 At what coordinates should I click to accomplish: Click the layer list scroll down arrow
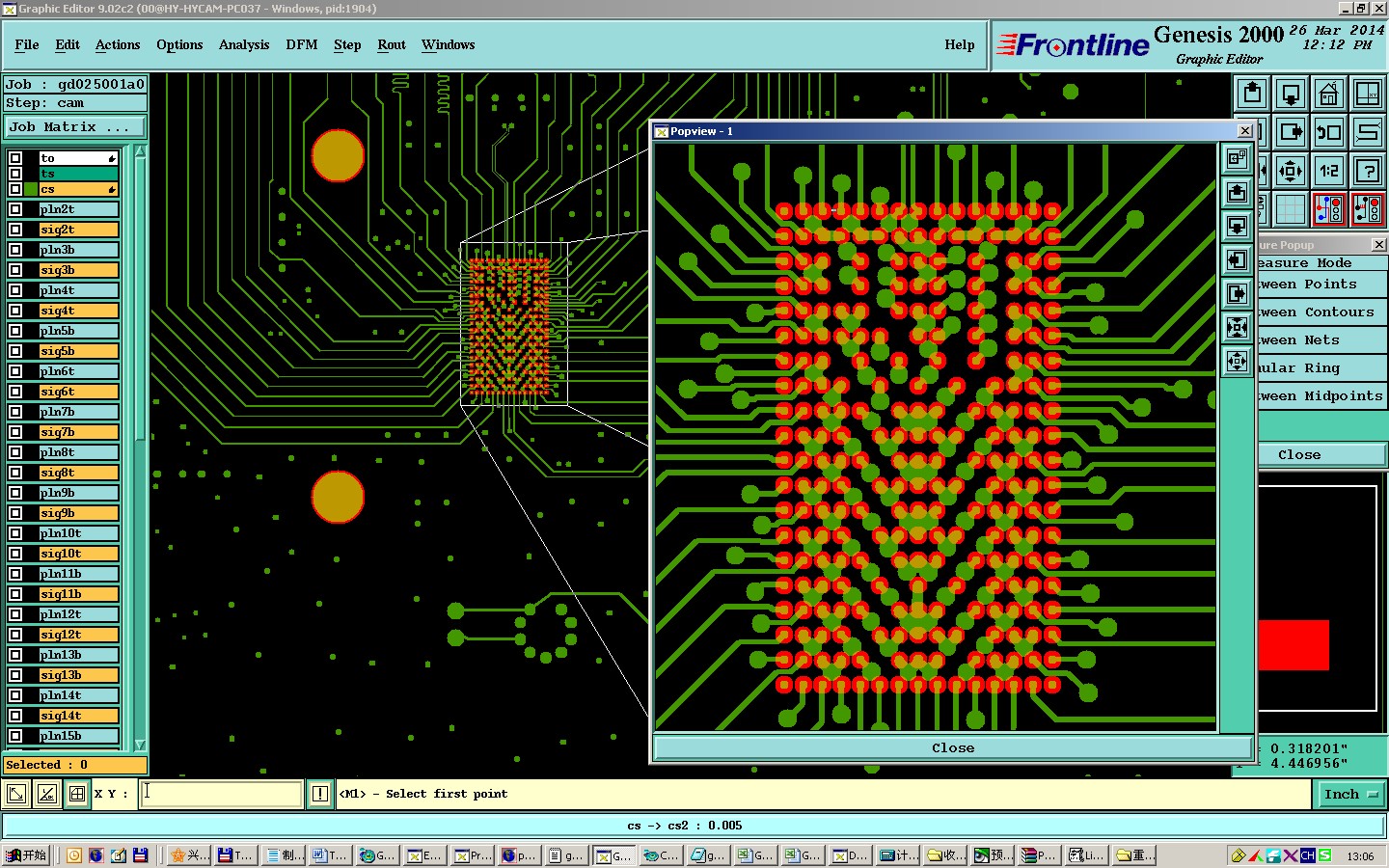140,745
